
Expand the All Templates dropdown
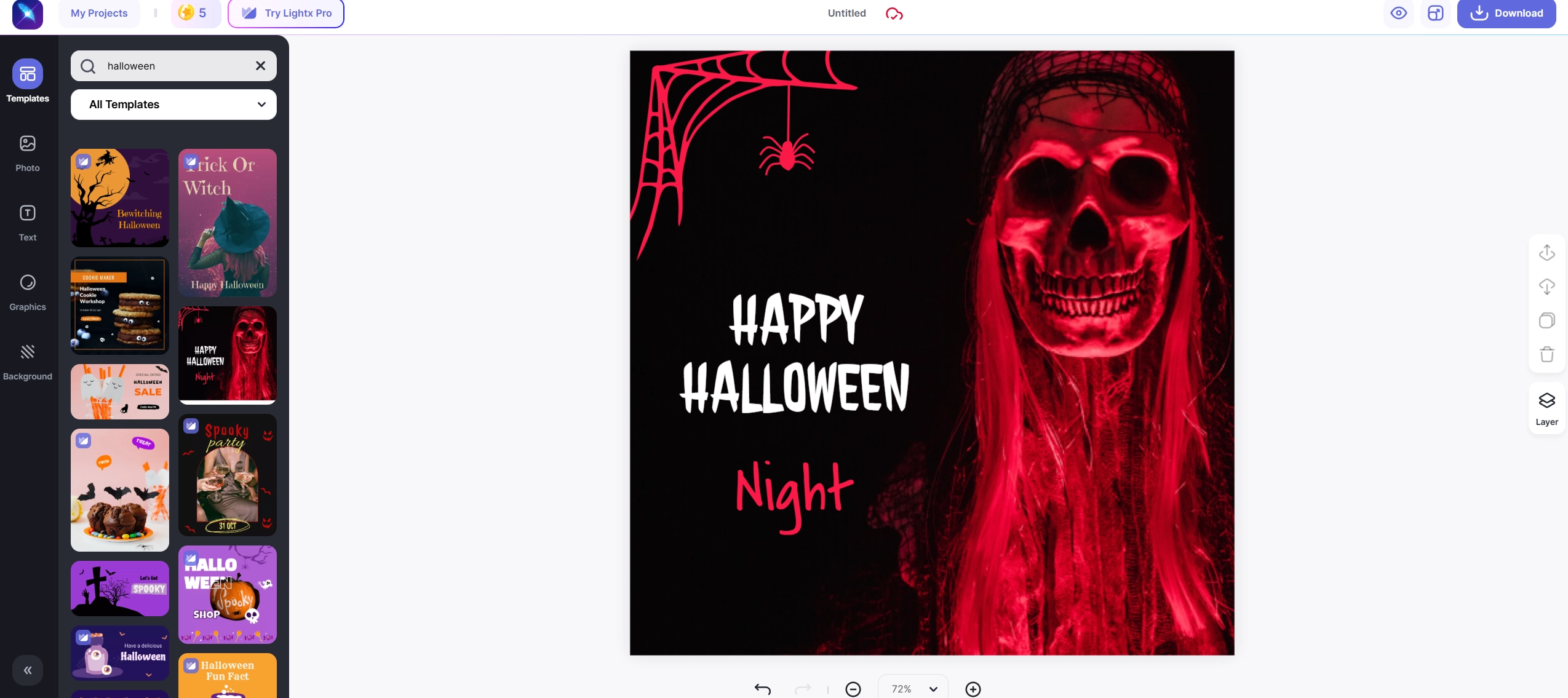click(174, 104)
